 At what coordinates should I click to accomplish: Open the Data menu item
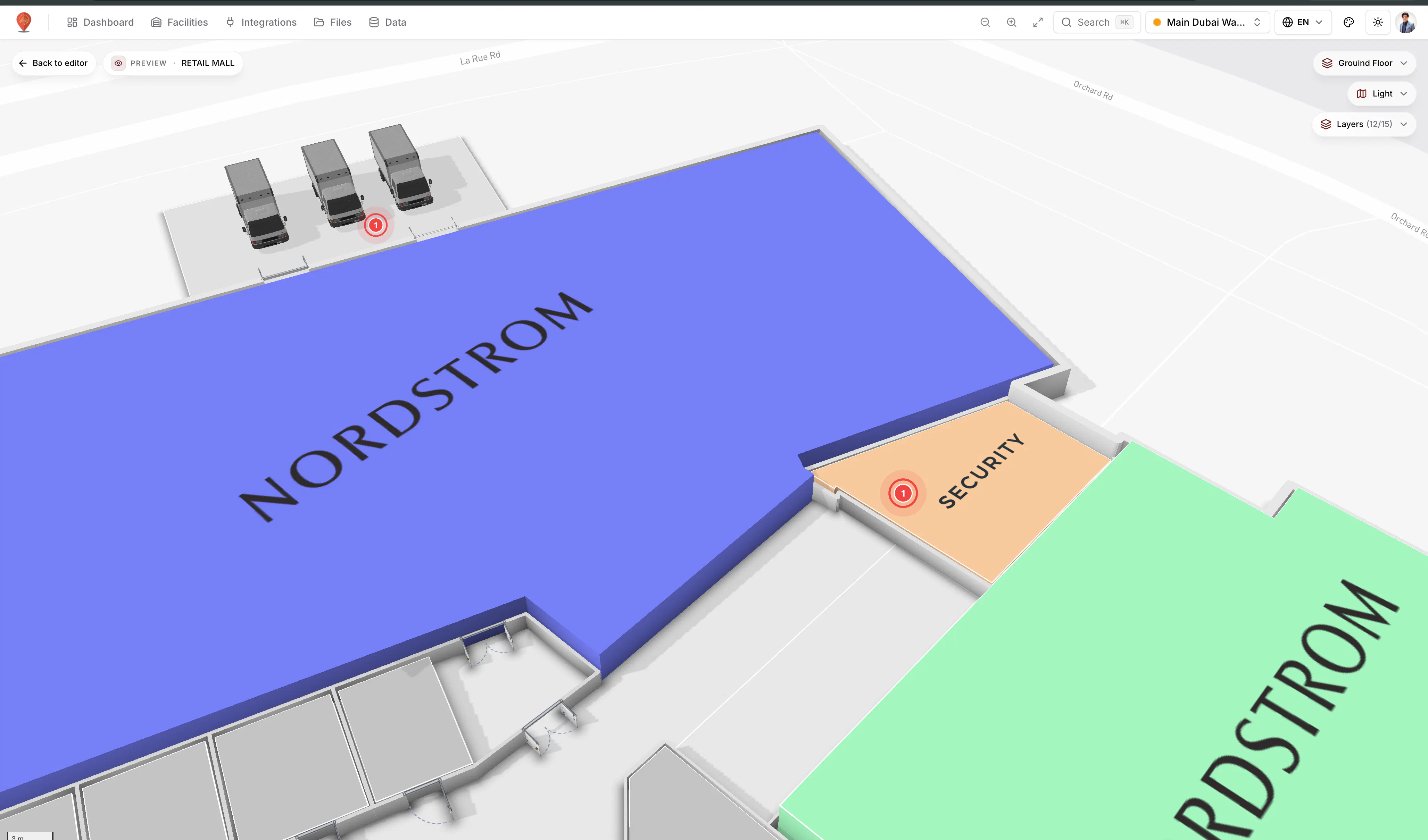point(388,22)
